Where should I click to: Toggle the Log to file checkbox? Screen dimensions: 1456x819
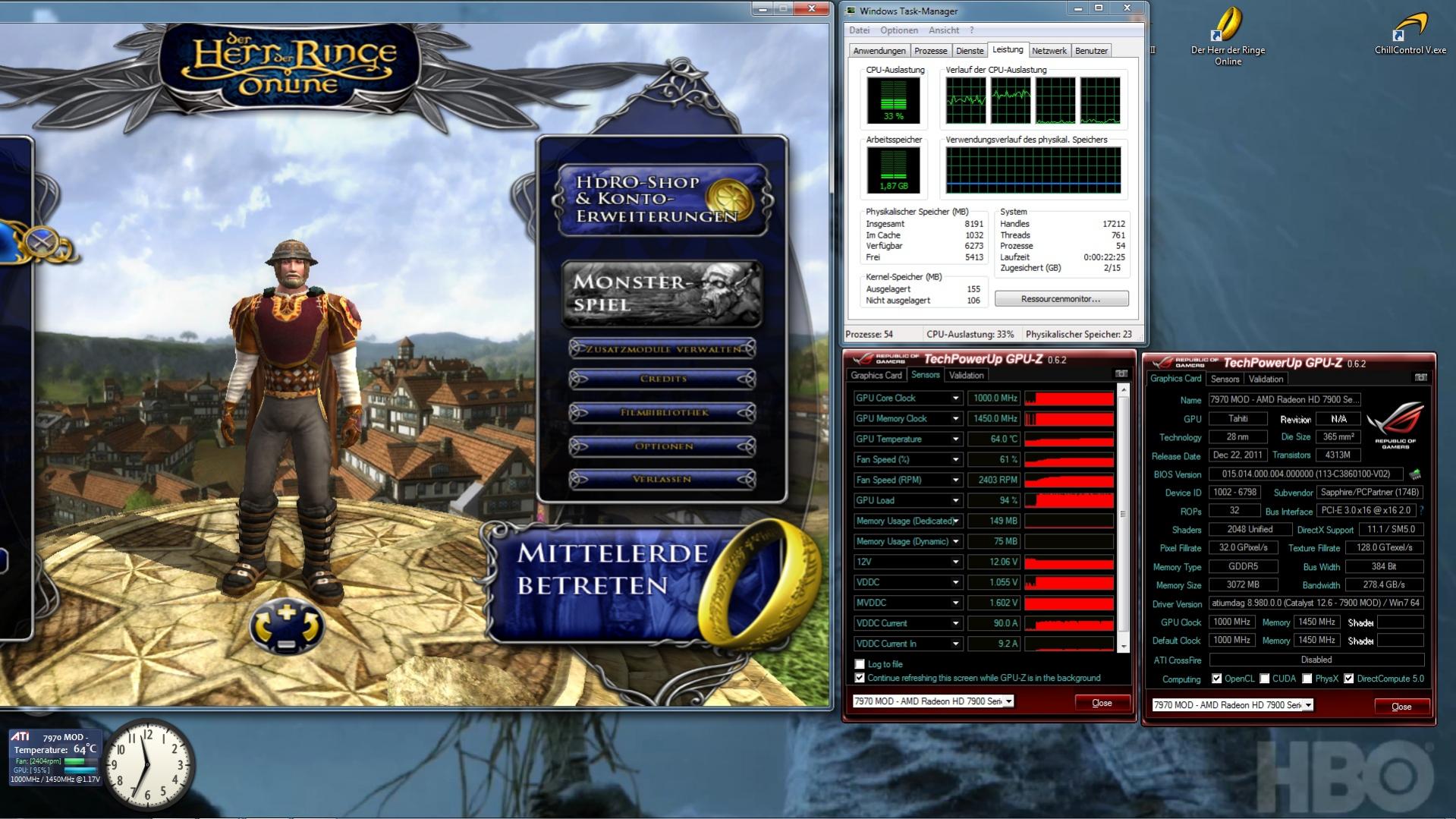pos(860,664)
